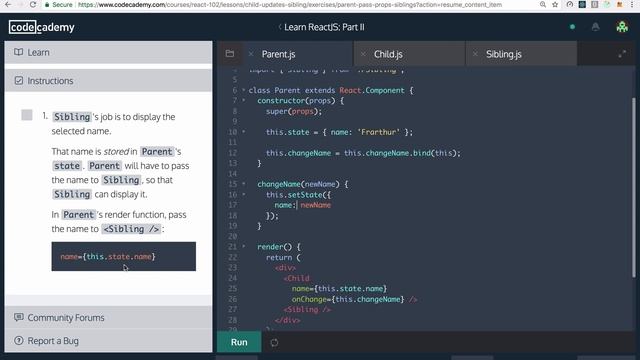Fold the this.state line 10 arrow
This screenshot has width=640, height=360.
point(244,132)
